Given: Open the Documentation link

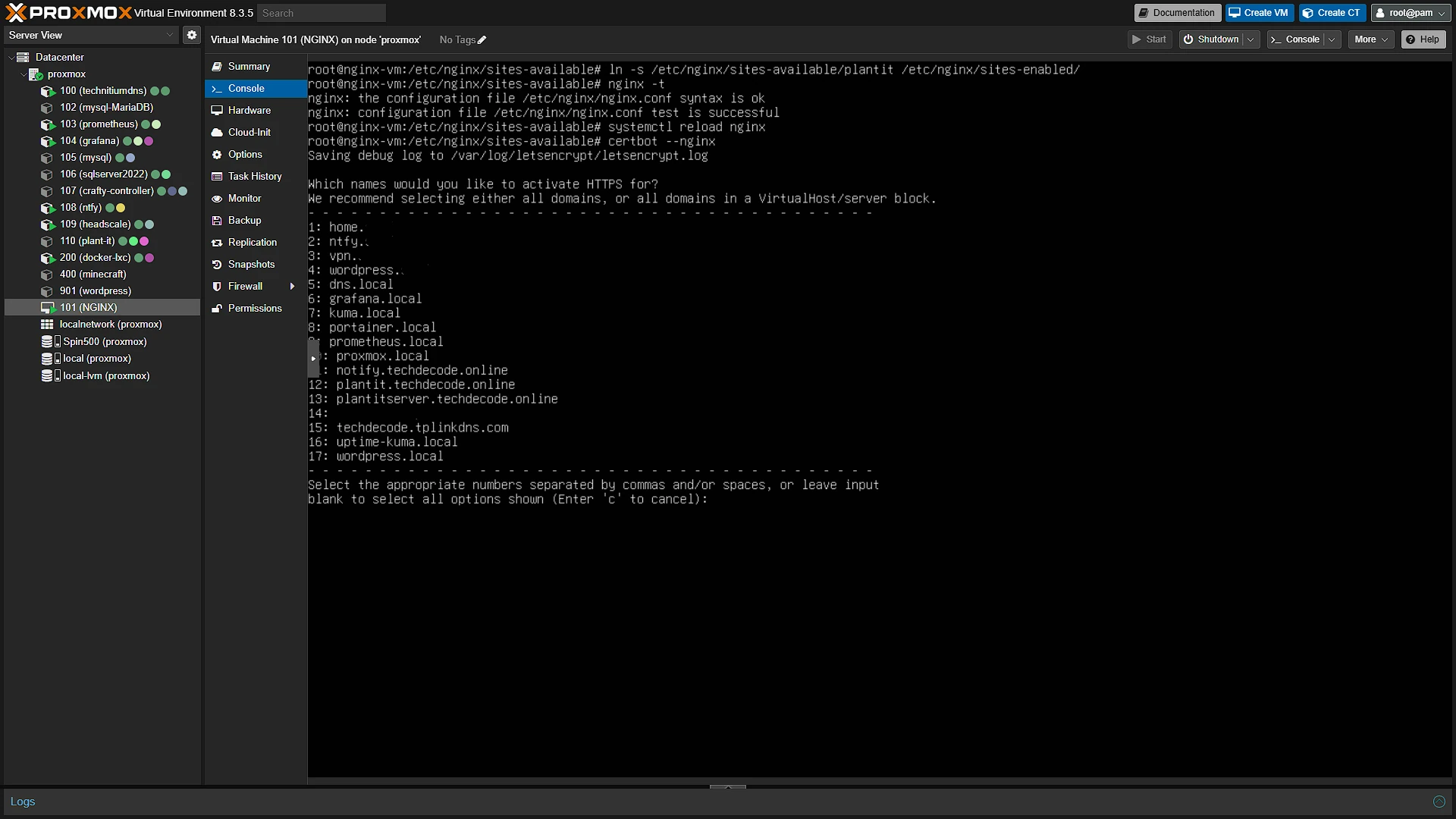Looking at the screenshot, I should coord(1177,13).
